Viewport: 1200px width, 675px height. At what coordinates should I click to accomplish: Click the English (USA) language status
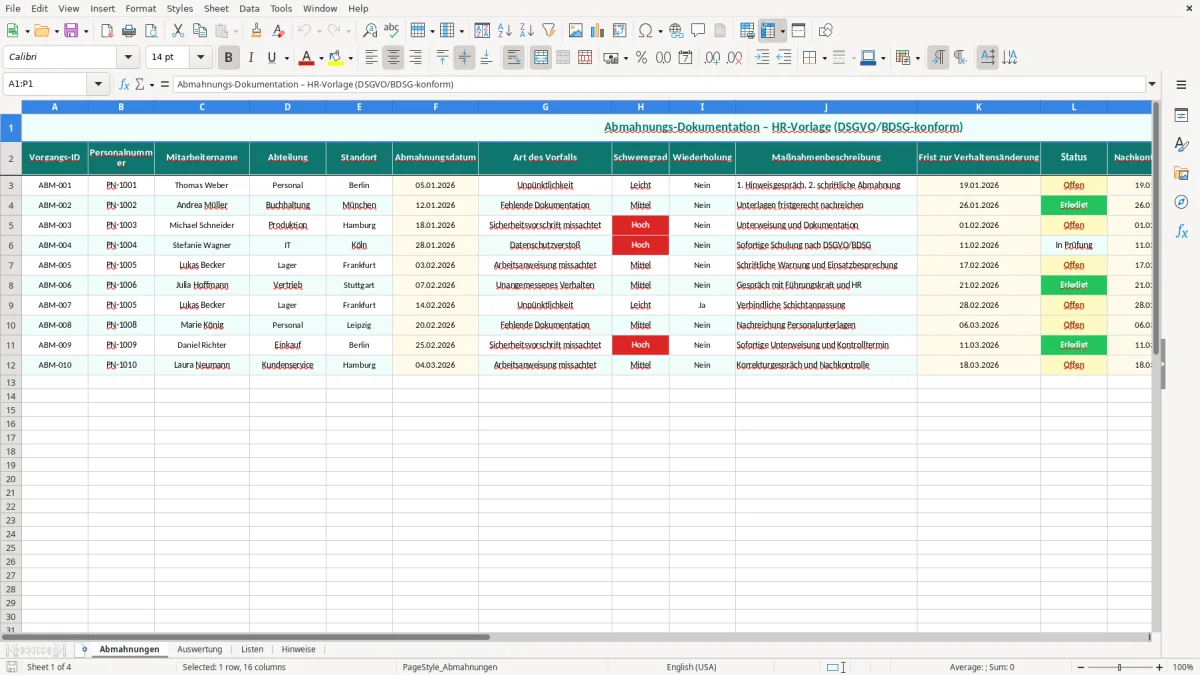click(x=692, y=667)
